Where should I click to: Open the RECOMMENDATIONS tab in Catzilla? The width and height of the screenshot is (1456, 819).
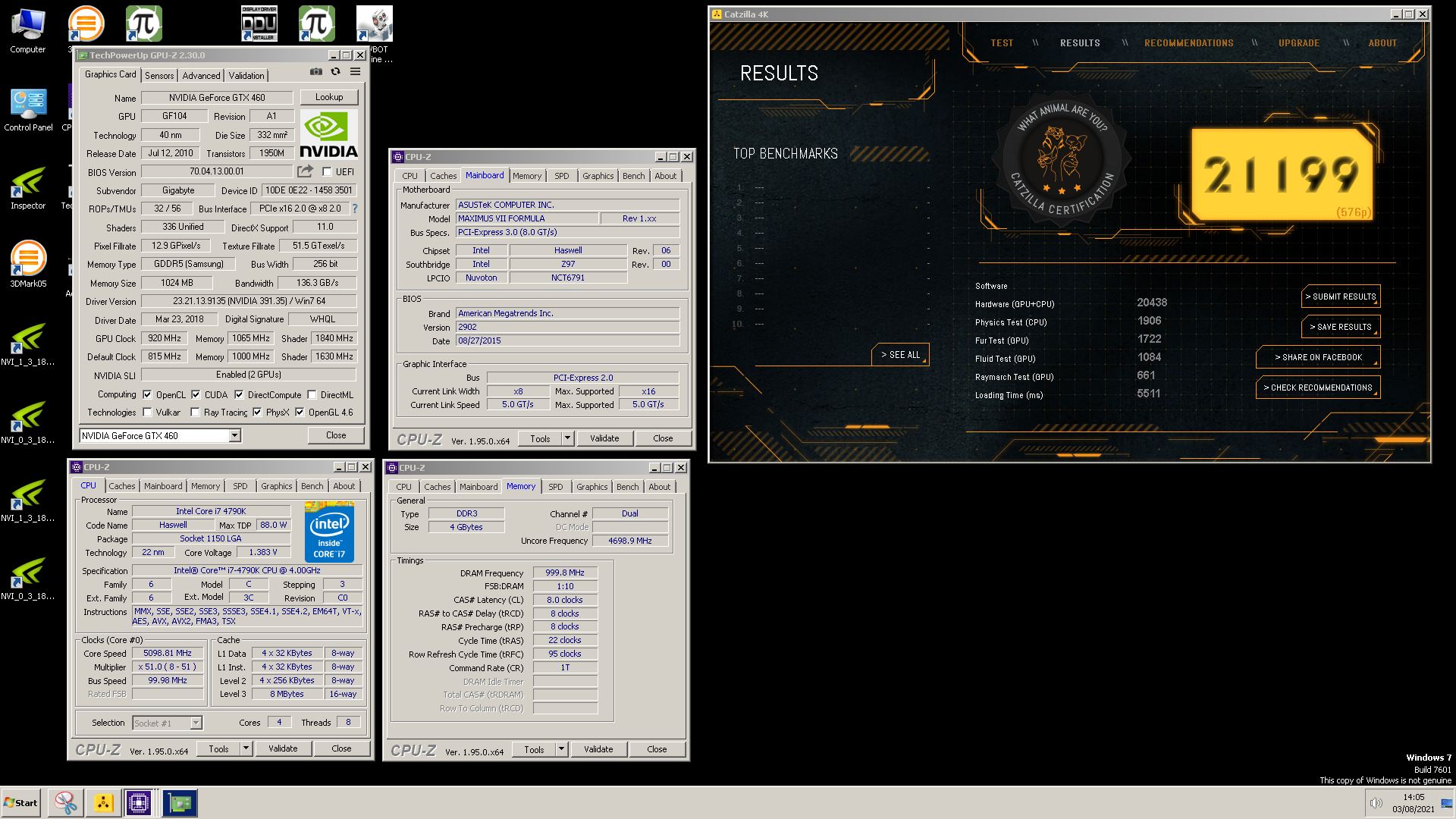pos(1189,43)
